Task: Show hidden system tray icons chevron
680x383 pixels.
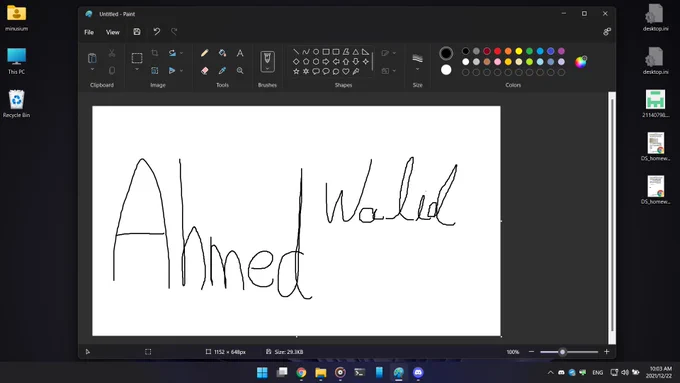Action: [551, 372]
